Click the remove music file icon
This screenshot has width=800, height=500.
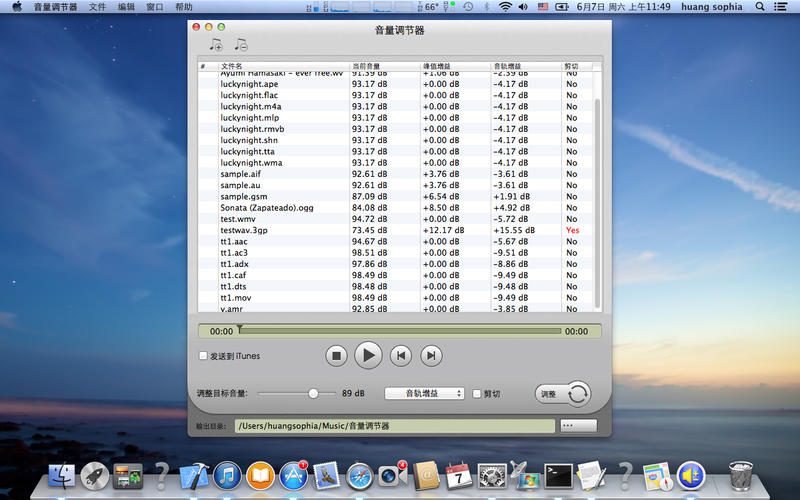pos(240,45)
